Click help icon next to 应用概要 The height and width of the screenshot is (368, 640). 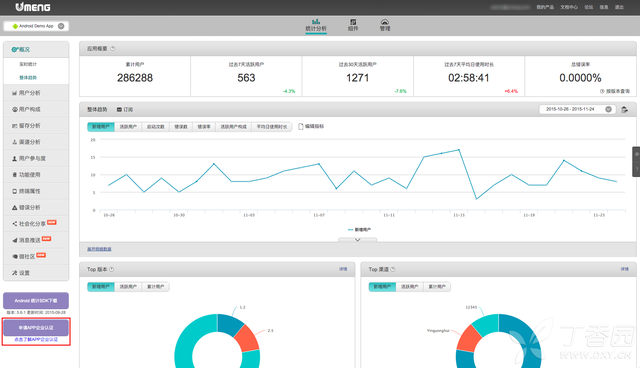coord(113,49)
